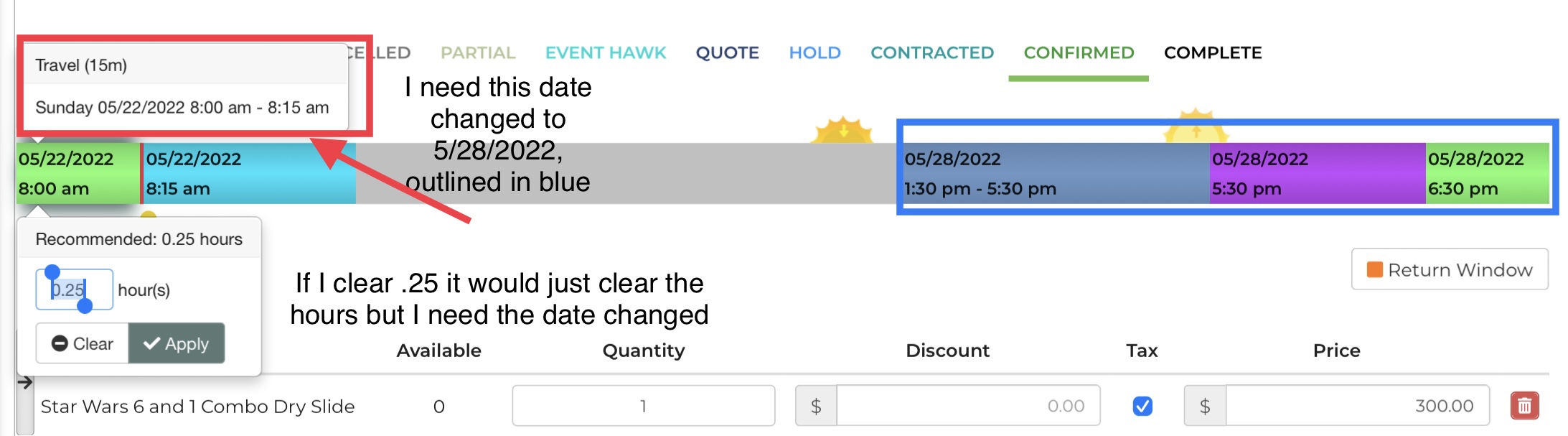
Task: Select the CONTRACTED status tab
Action: pos(931,52)
